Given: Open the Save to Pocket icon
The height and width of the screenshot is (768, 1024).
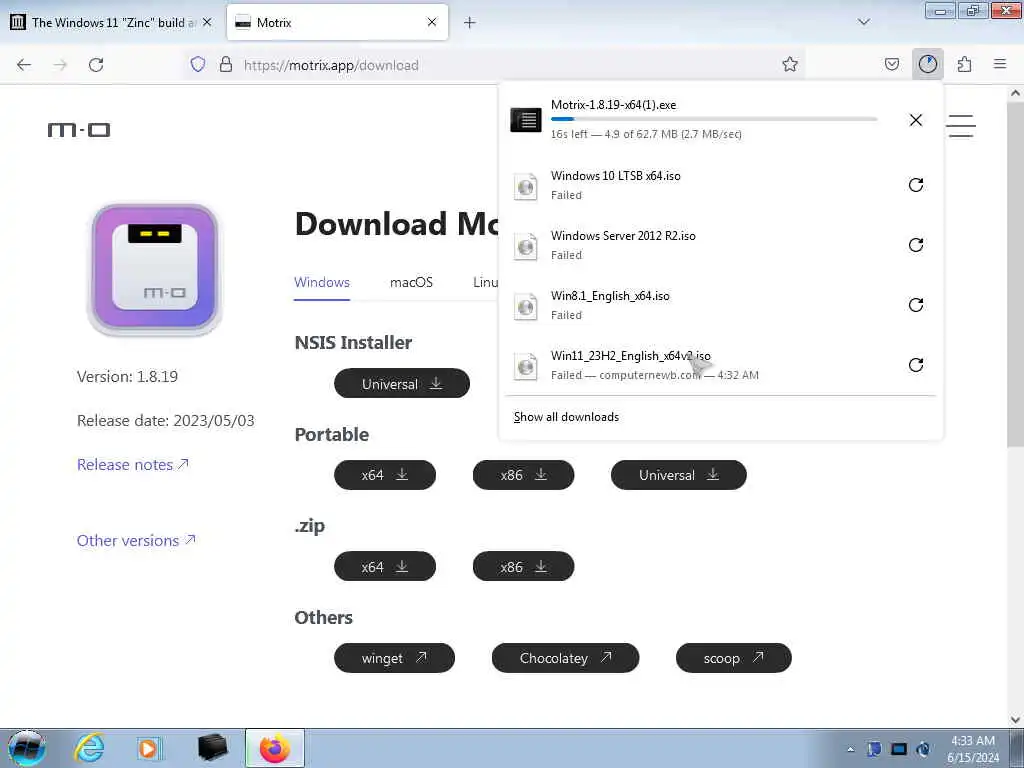Looking at the screenshot, I should [x=891, y=65].
